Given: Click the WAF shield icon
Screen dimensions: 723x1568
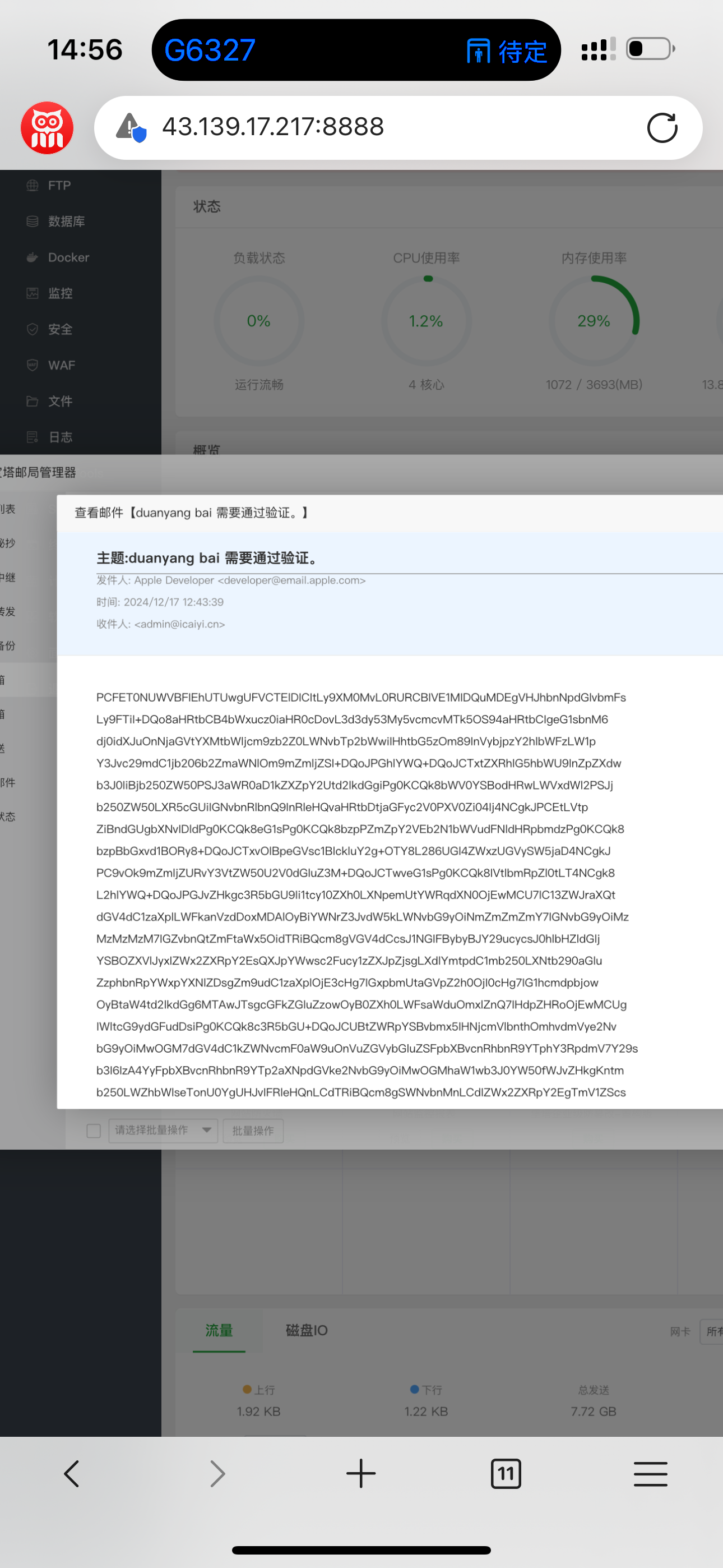Looking at the screenshot, I should click(x=33, y=365).
